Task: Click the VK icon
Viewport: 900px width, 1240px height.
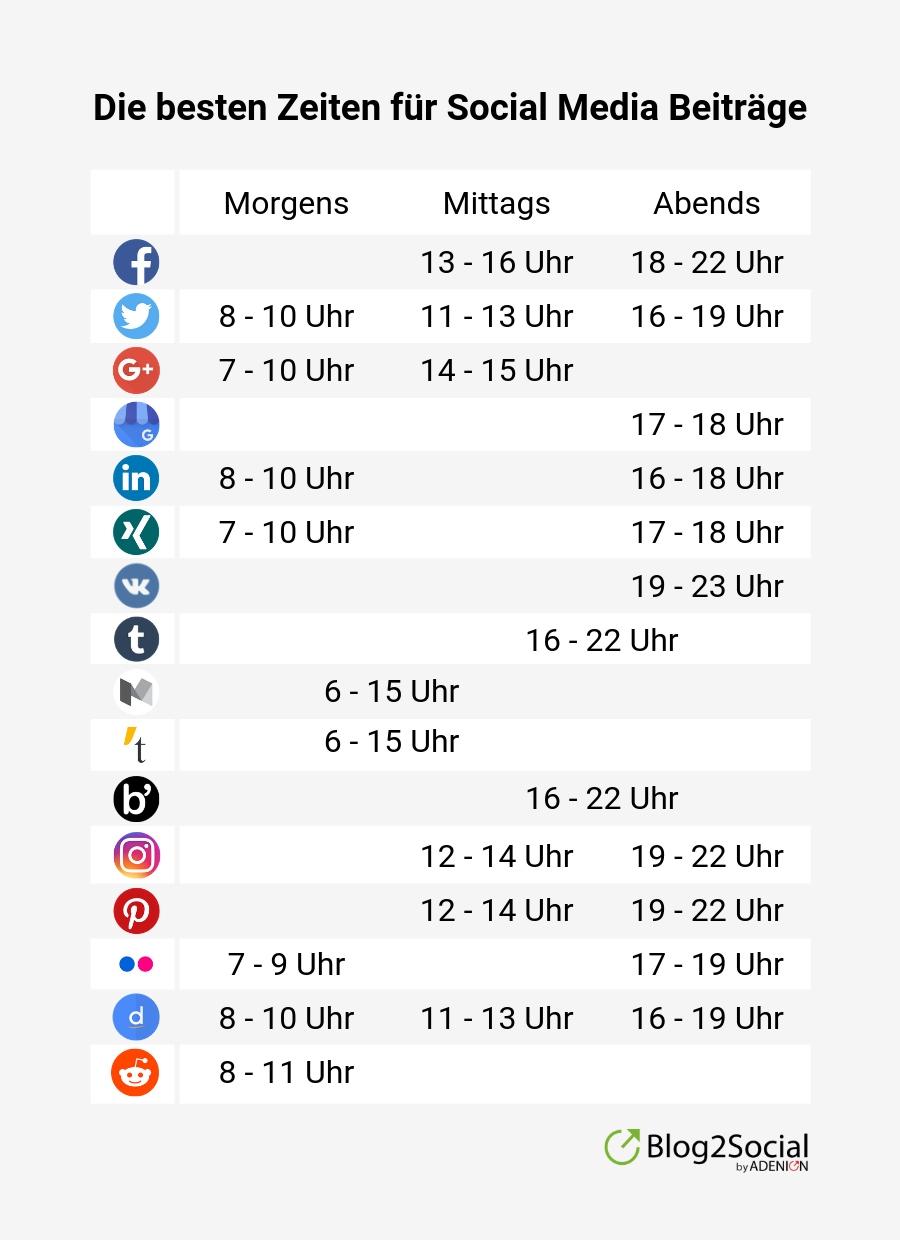Action: tap(136, 586)
